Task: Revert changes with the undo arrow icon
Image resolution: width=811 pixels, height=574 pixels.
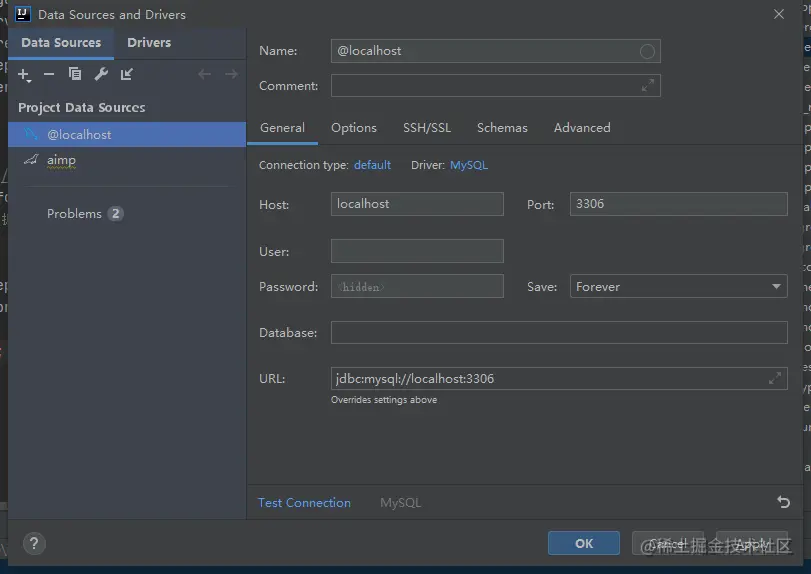Action: click(x=783, y=502)
